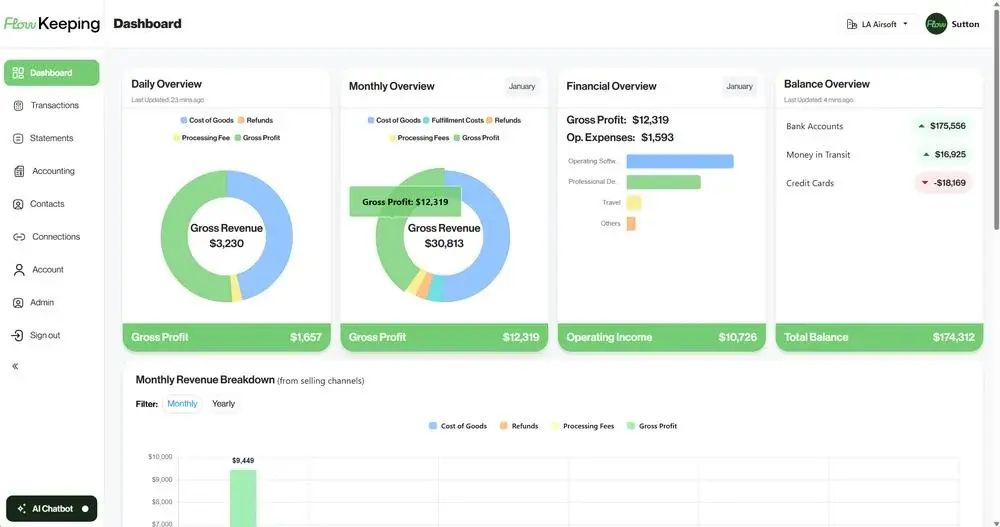Select the Monthly filter option
This screenshot has width=1000, height=527.
(182, 404)
